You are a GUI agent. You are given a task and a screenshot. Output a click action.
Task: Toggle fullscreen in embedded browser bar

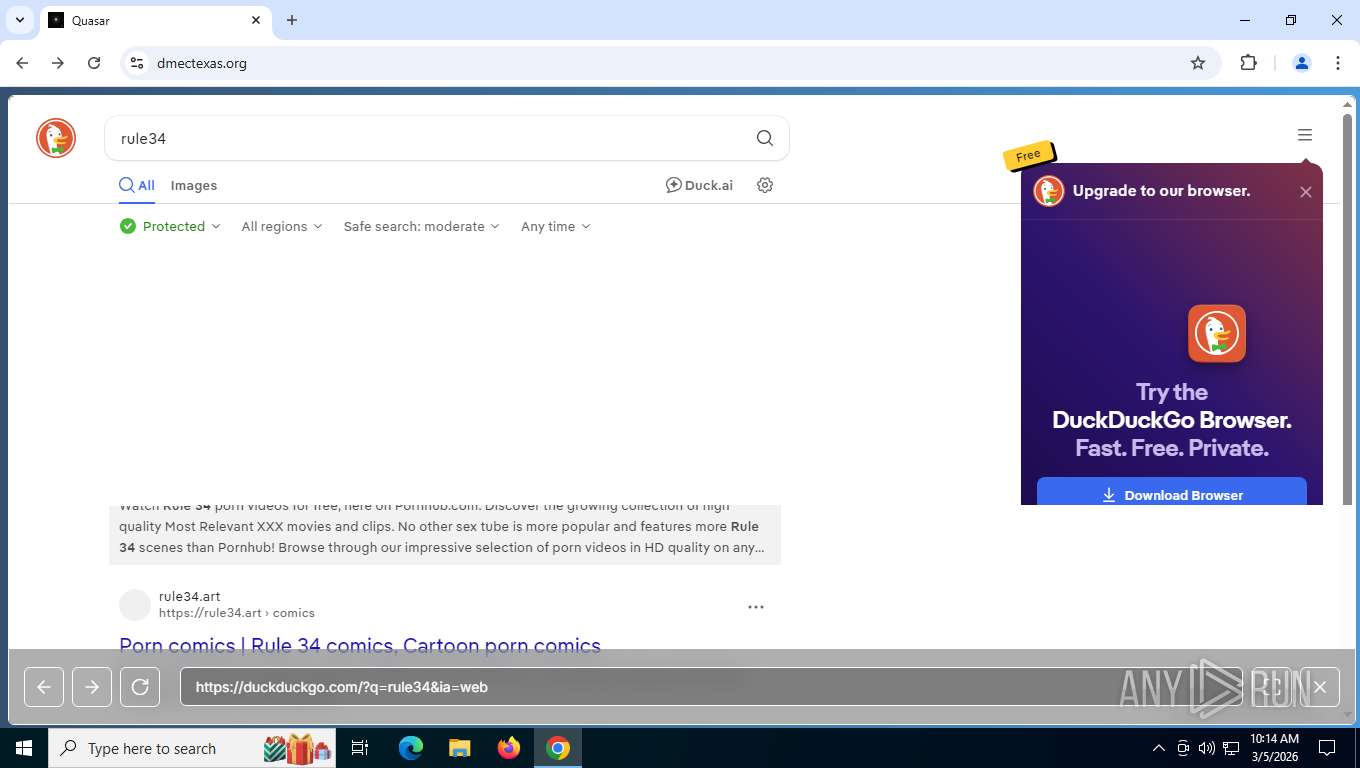1272,687
